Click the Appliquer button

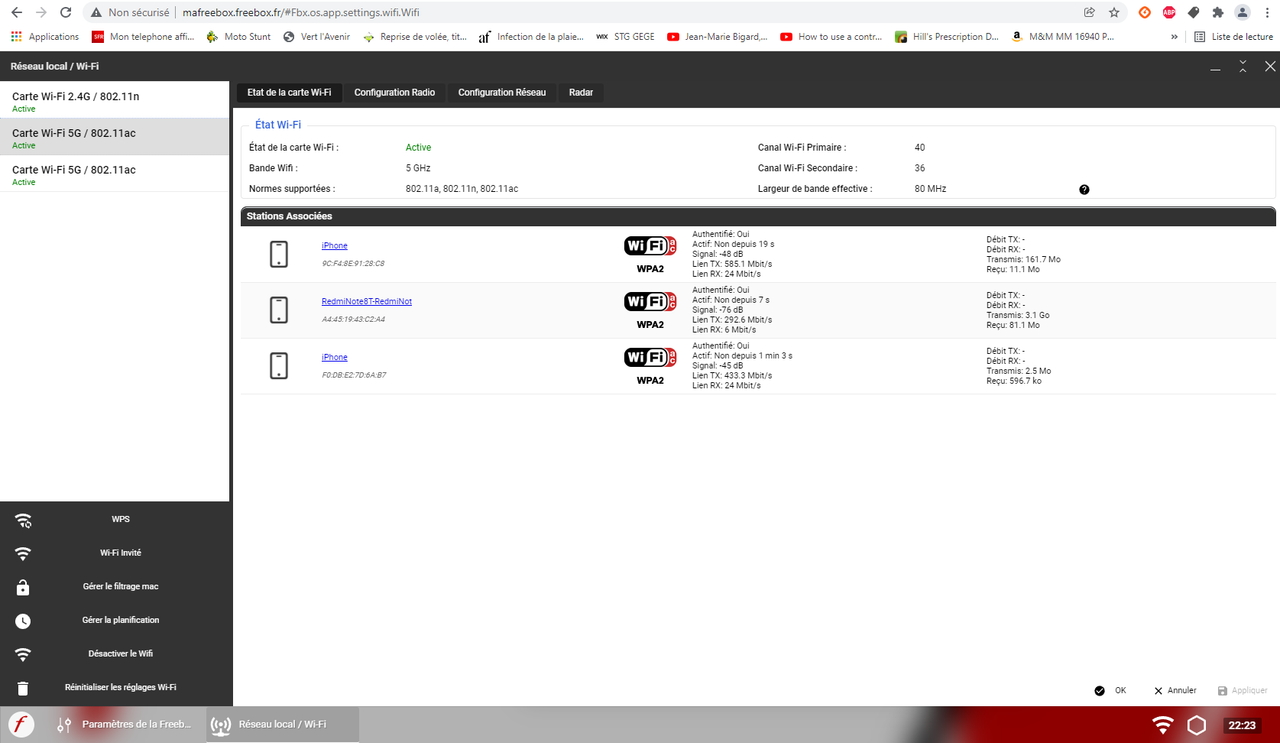pyautogui.click(x=1243, y=691)
